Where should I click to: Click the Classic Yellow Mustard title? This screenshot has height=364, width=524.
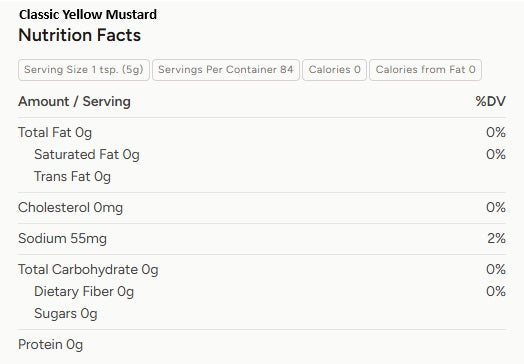(x=88, y=14)
